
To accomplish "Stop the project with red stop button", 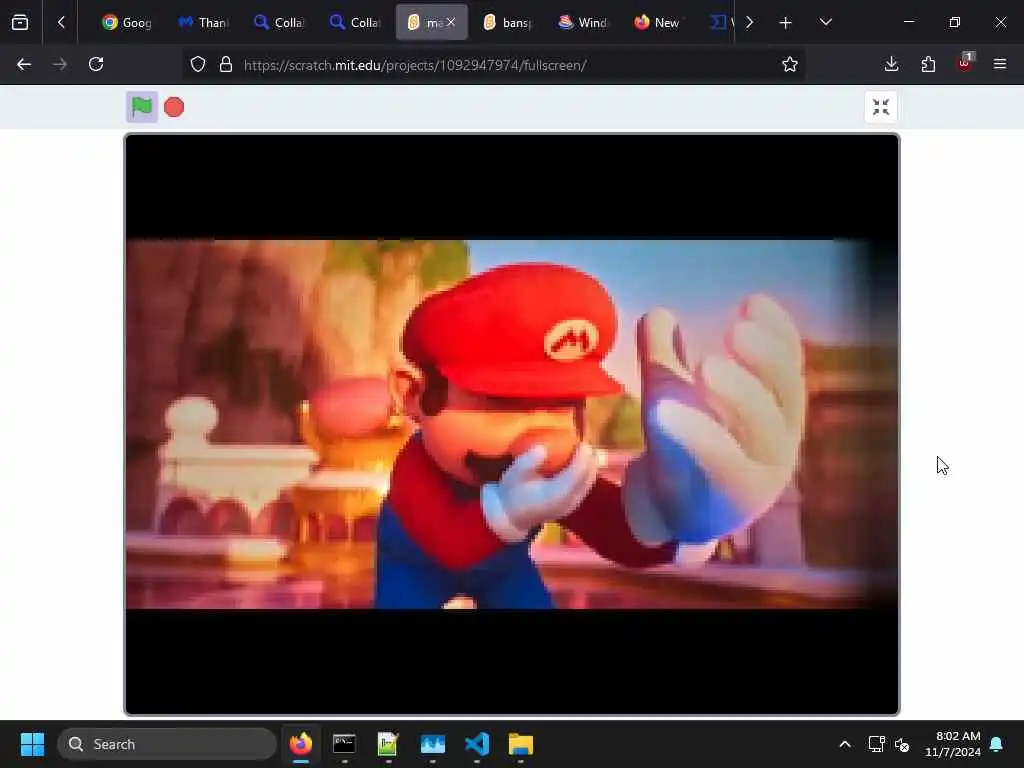I will (x=174, y=107).
